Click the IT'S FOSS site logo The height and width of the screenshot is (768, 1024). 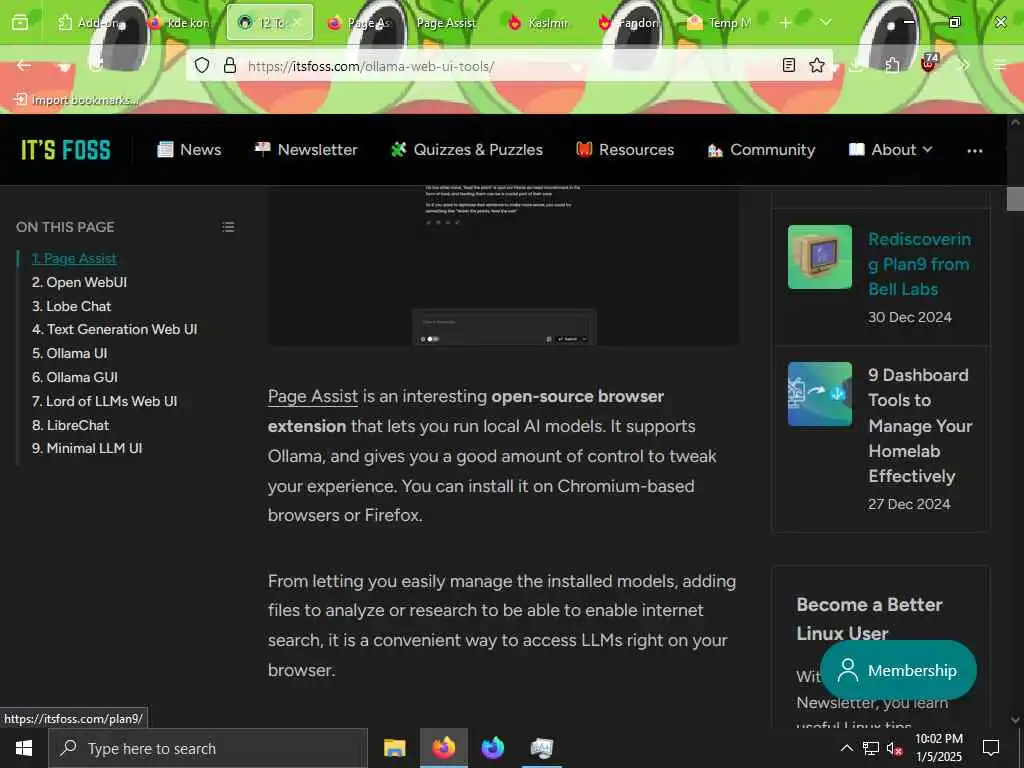66,150
